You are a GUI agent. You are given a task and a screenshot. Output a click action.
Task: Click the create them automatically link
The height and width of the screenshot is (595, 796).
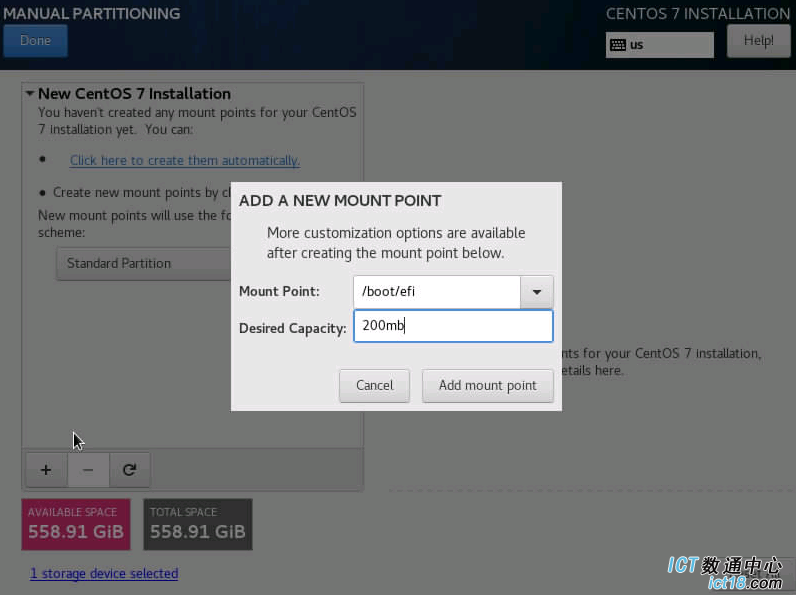click(x=185, y=160)
